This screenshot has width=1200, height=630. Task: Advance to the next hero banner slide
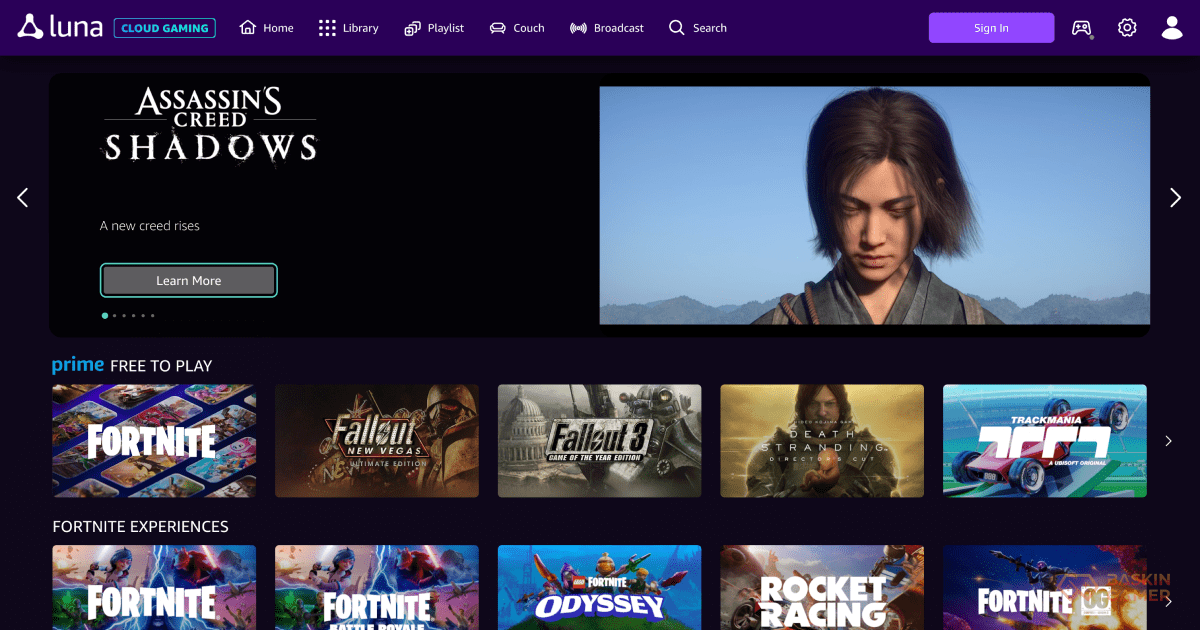click(x=1176, y=198)
